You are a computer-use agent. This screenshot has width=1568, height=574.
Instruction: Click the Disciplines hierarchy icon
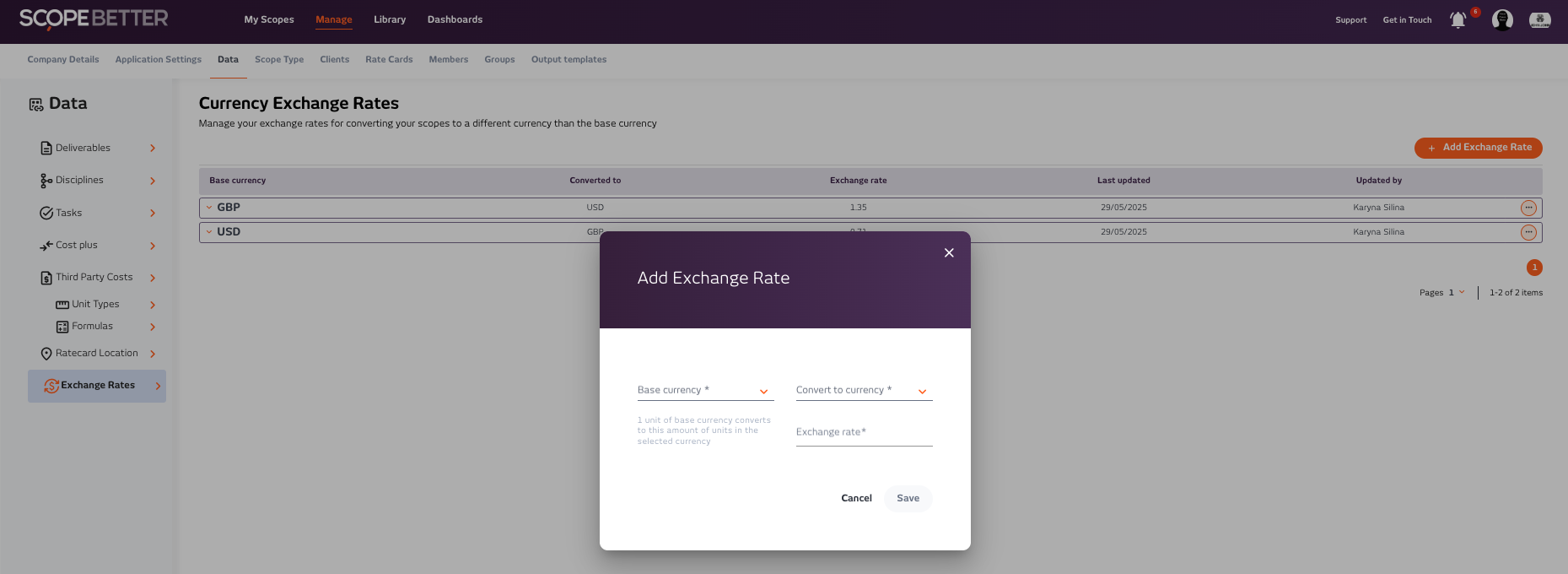[46, 181]
